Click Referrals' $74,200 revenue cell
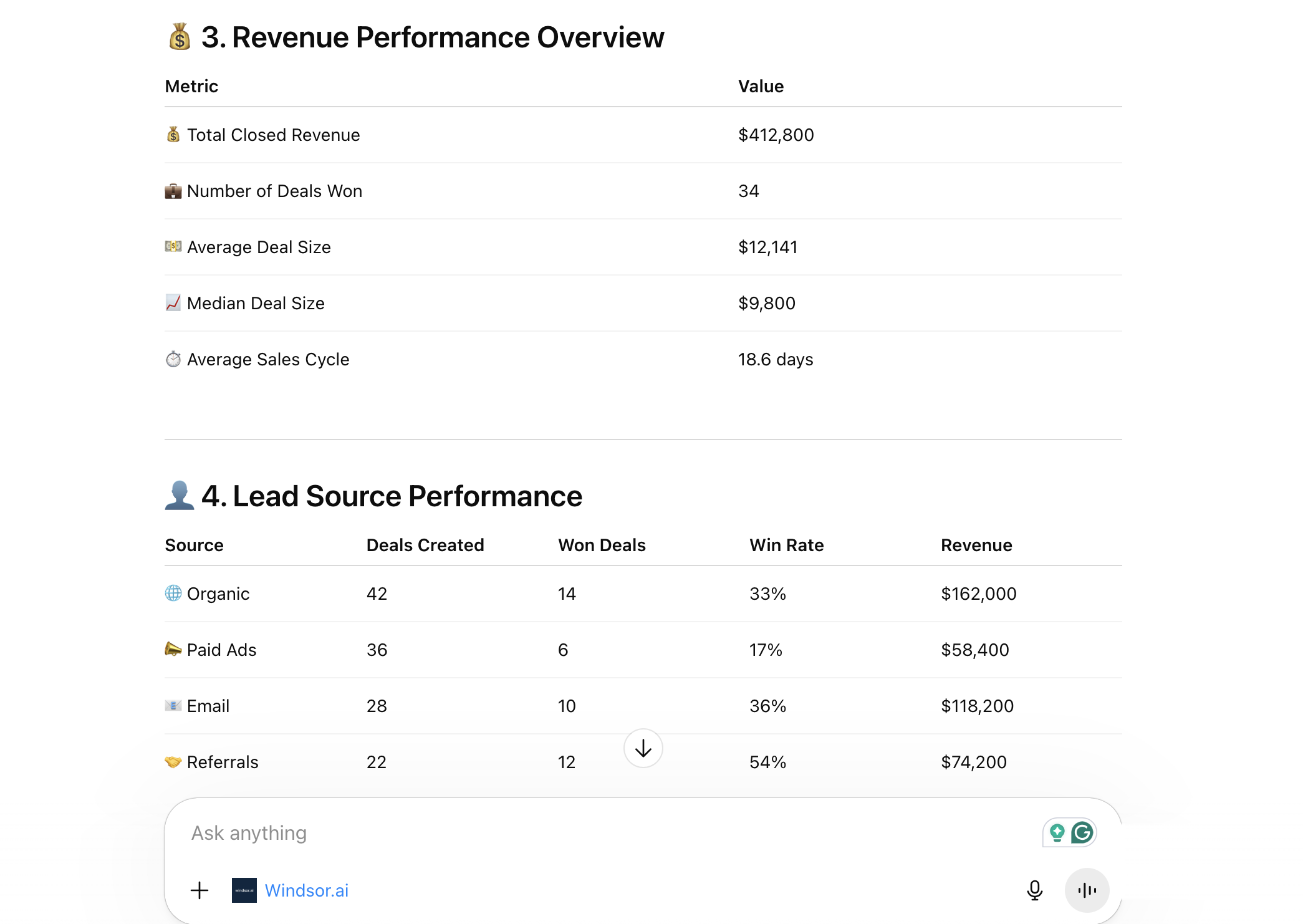Image resolution: width=1303 pixels, height=924 pixels. pyautogui.click(x=973, y=762)
